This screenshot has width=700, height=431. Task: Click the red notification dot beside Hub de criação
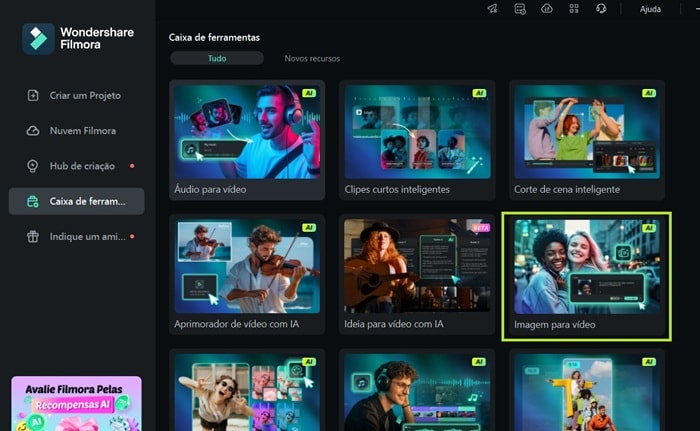[132, 166]
